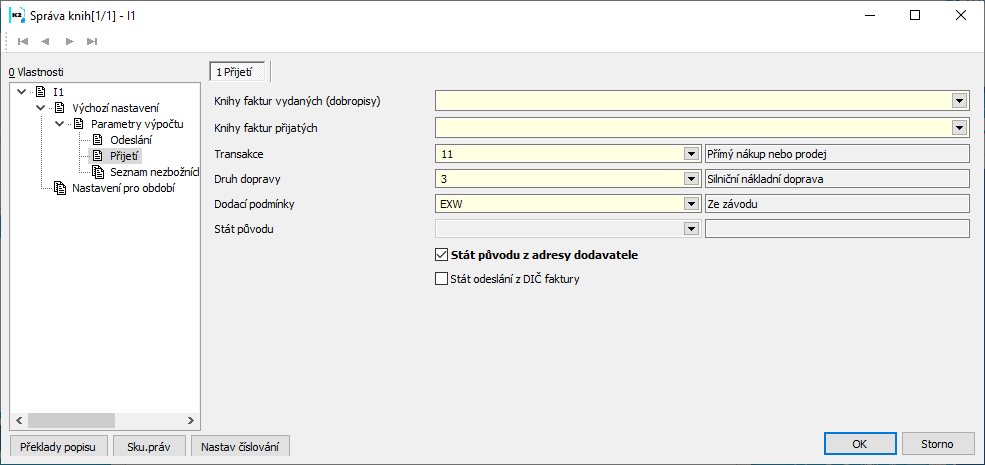Open Knihy faktur přijatých dropdown
Screen dimensions: 985x465
[x=960, y=127]
